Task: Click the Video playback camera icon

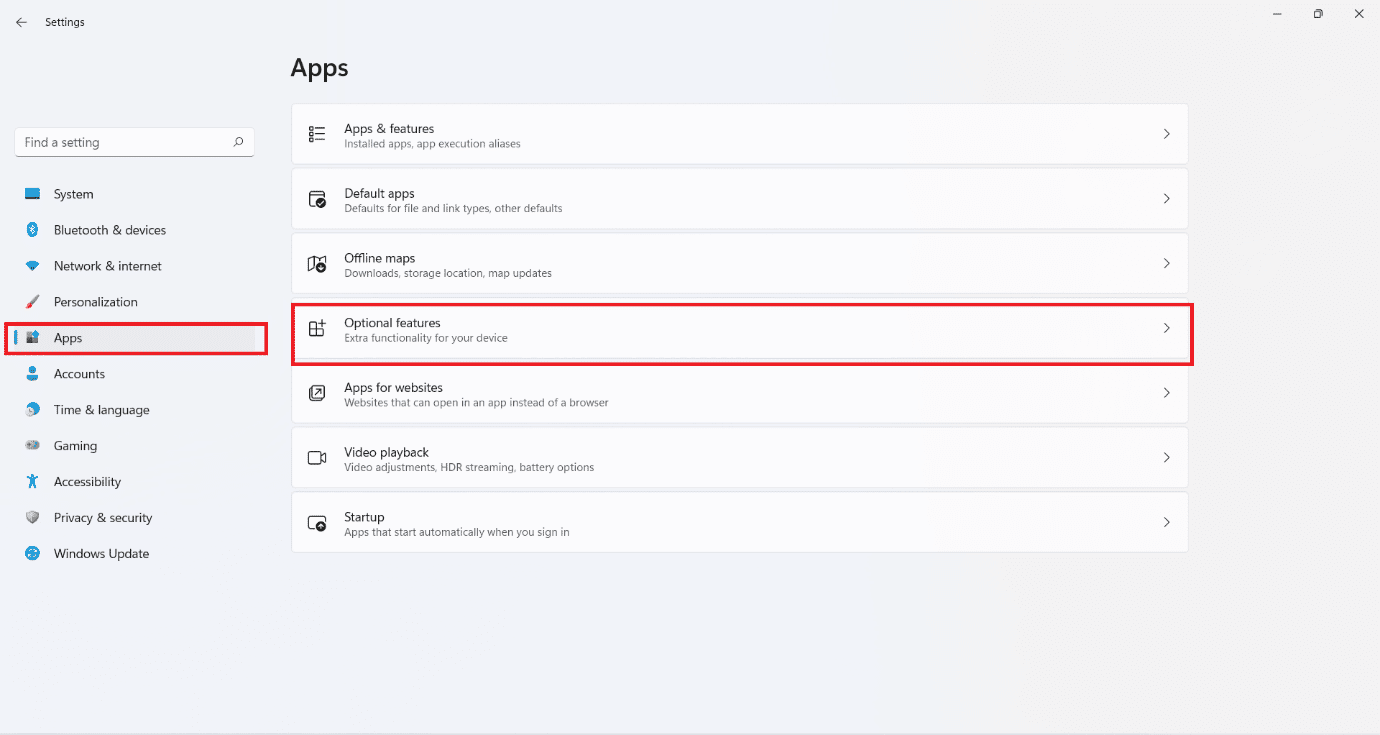Action: (x=317, y=458)
